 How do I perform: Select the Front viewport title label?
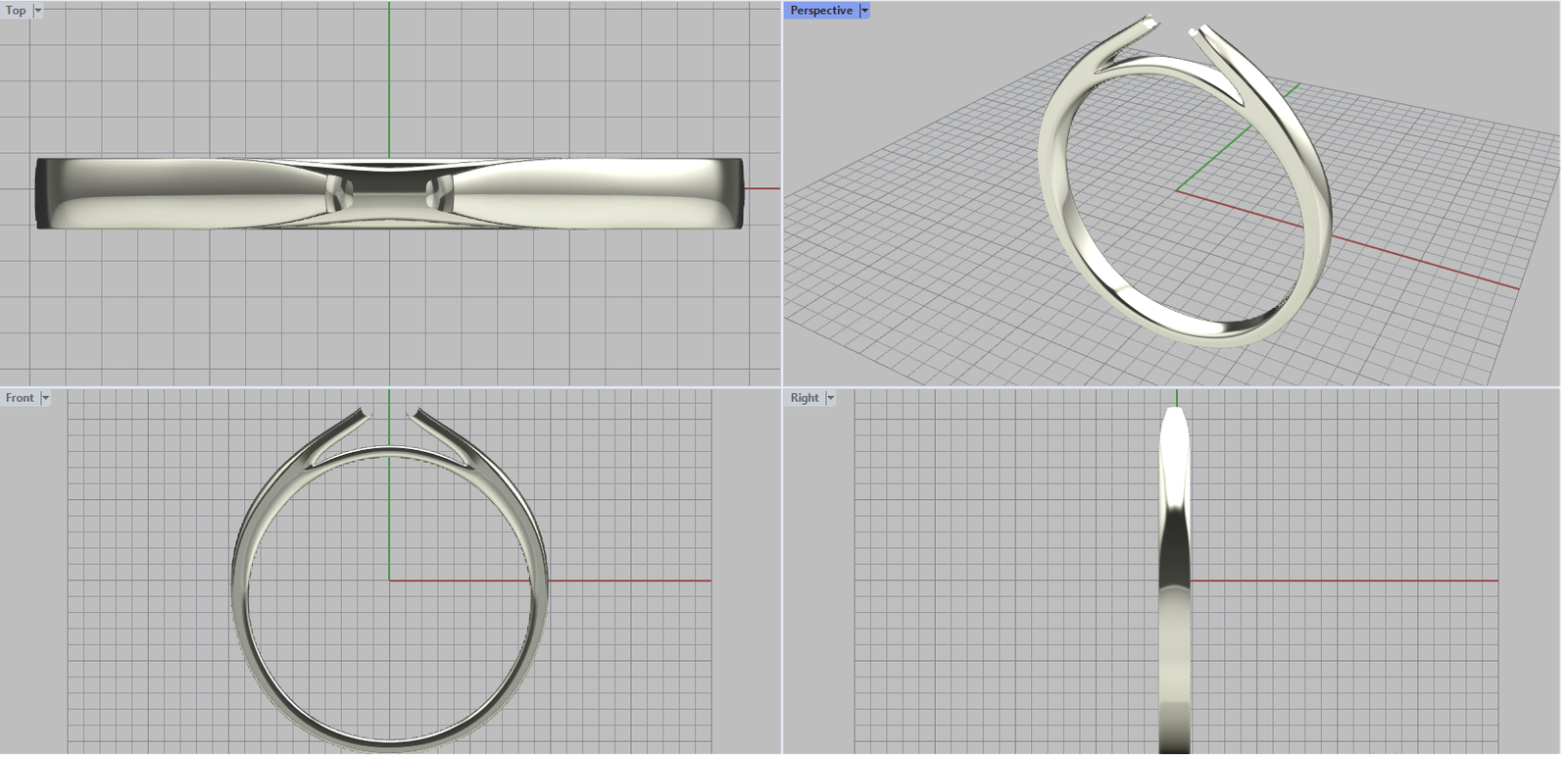click(x=20, y=398)
